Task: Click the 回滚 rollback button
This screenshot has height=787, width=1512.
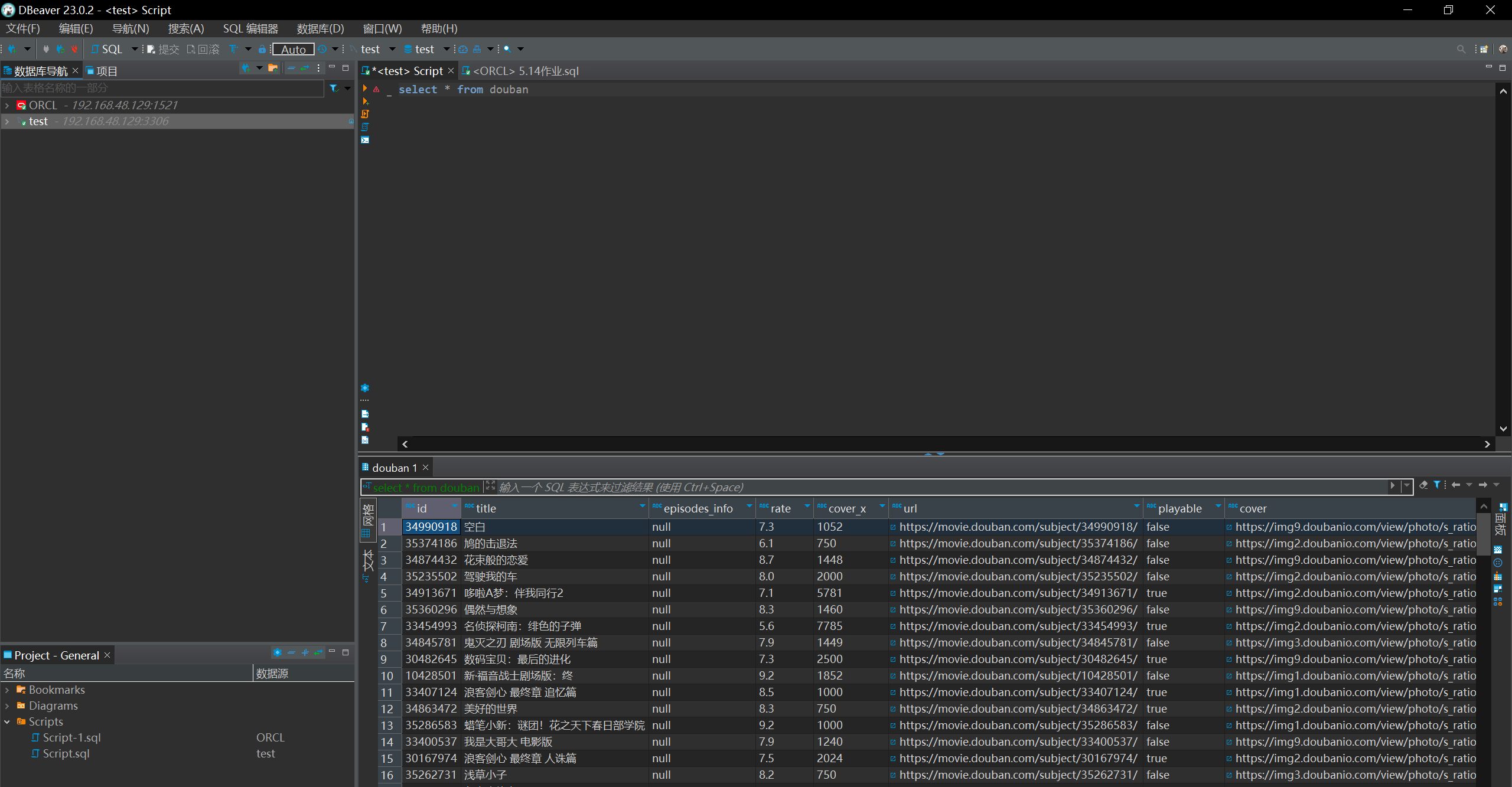Action: point(203,49)
